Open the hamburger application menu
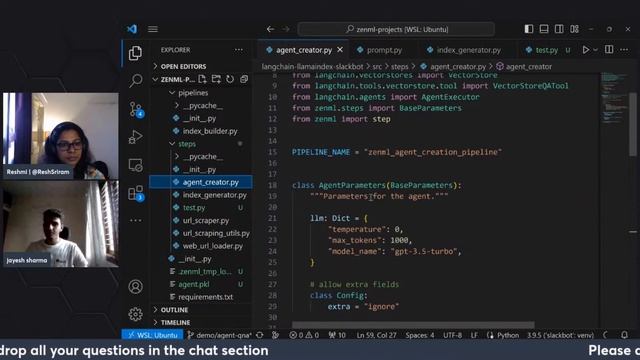Viewport: 640px width, 360px height. coord(153,29)
